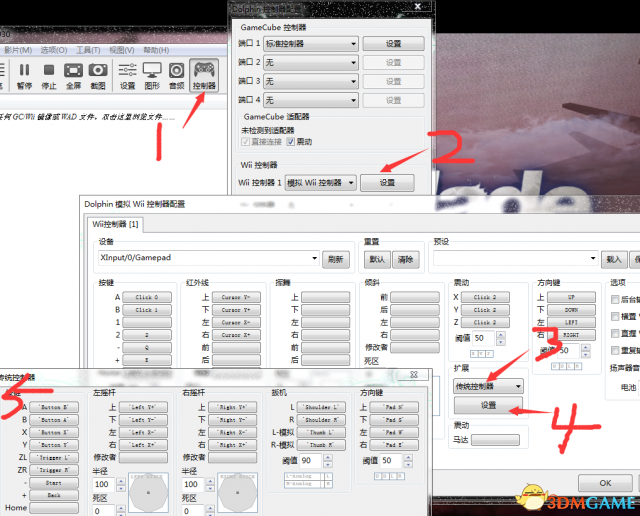The height and width of the screenshot is (516, 640).
Task: Enable the 横置 sideways option checkbox
Action: pos(615,316)
